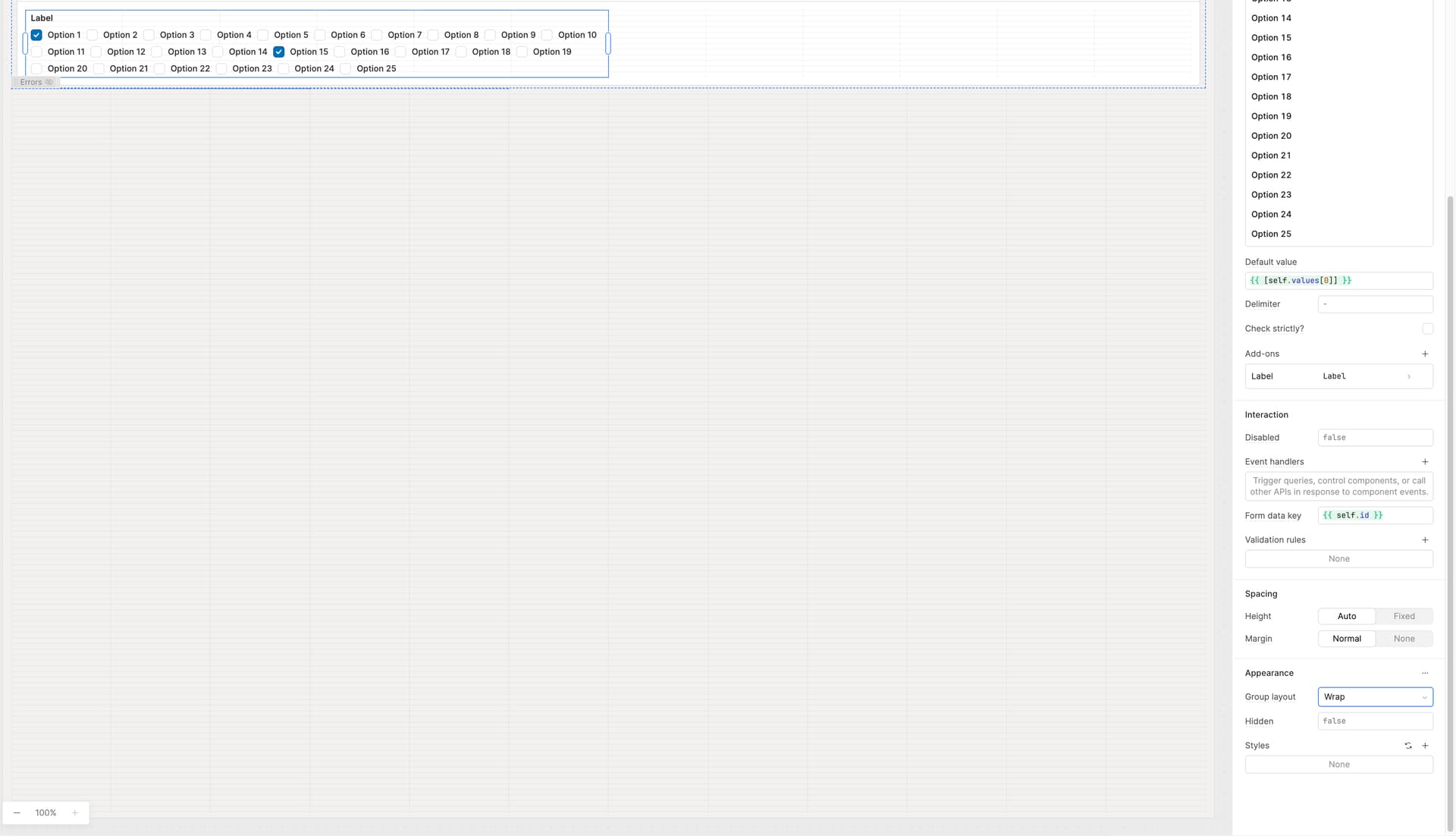Open the Appearance section ellipsis menu
Image resolution: width=1456 pixels, height=836 pixels.
(1425, 674)
